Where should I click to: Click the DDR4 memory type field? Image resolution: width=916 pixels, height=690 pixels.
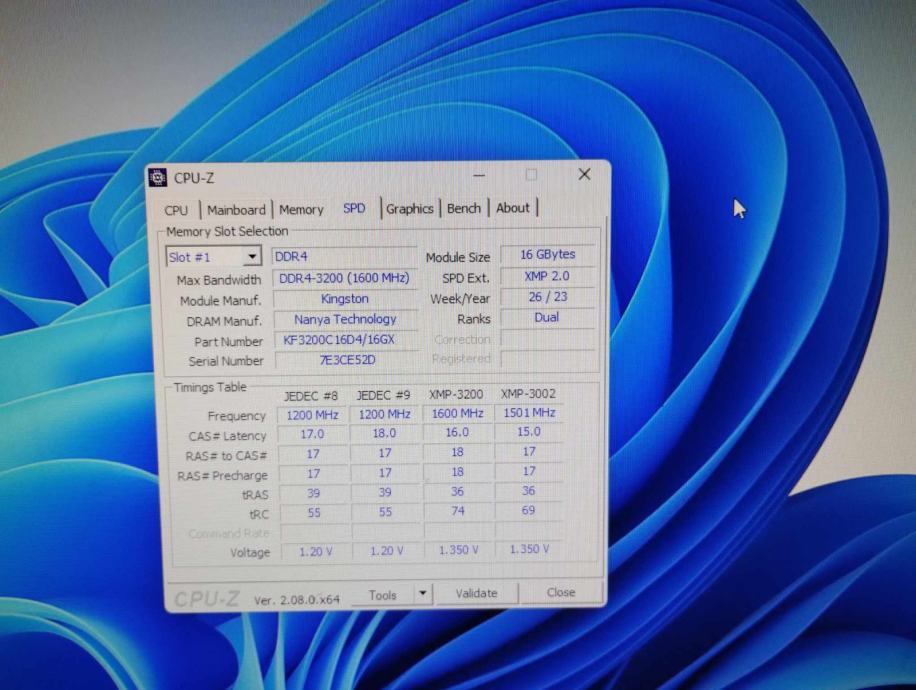point(344,256)
